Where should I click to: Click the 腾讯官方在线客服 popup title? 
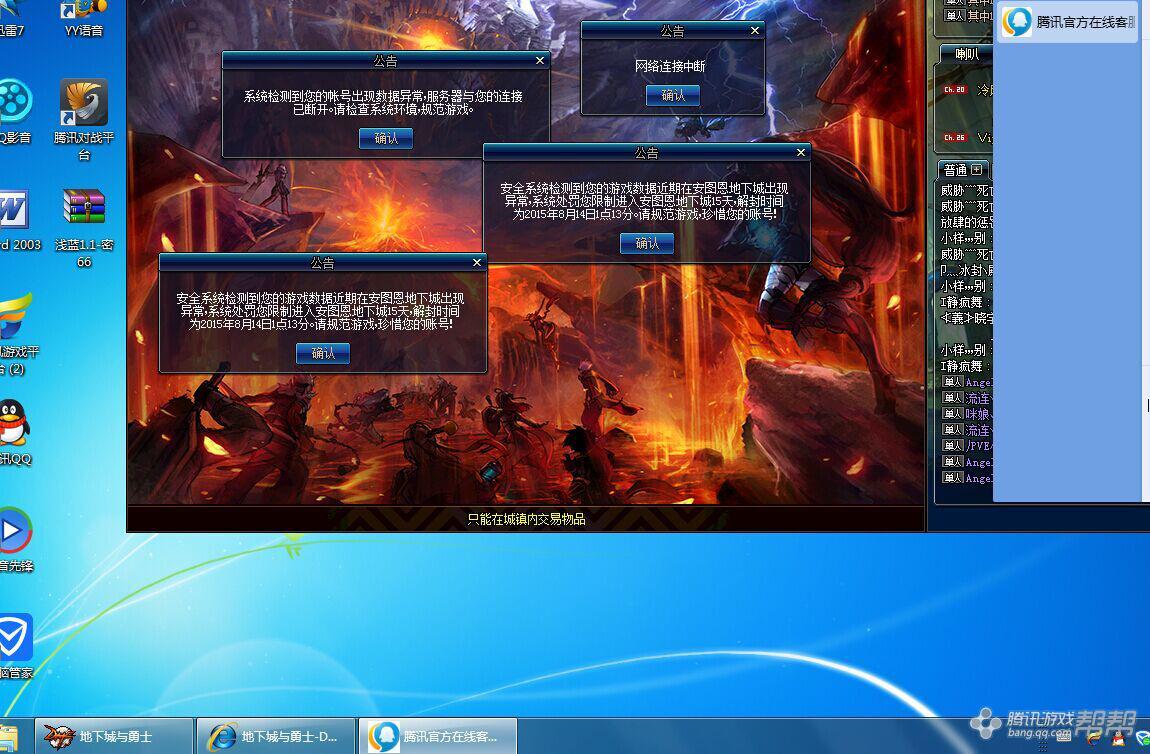click(1085, 22)
